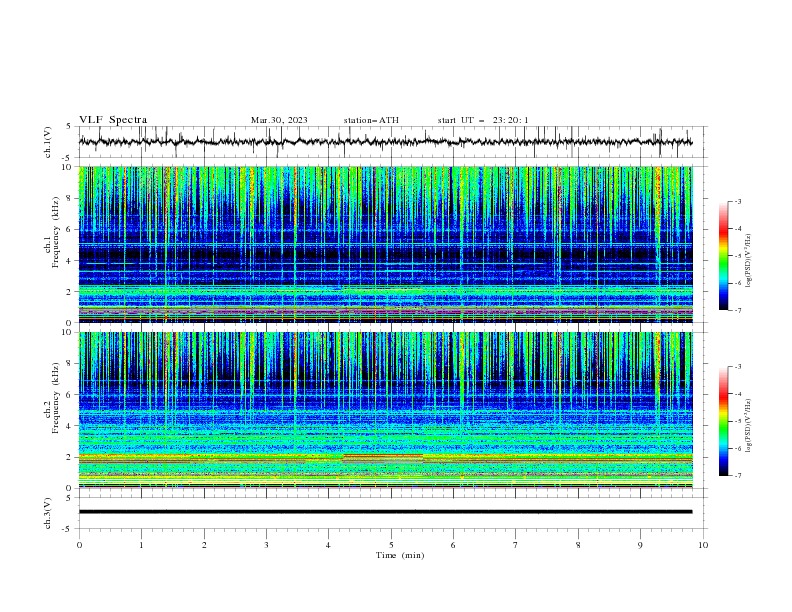
Task: Click the "-7" label on ch.1 colorbar
Action: (x=738, y=310)
